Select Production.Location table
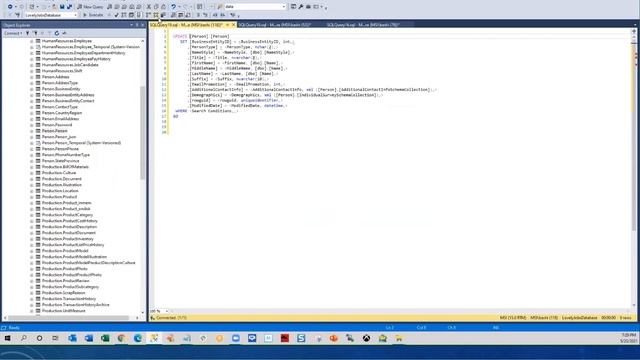The width and height of the screenshot is (640, 360). (x=60, y=191)
